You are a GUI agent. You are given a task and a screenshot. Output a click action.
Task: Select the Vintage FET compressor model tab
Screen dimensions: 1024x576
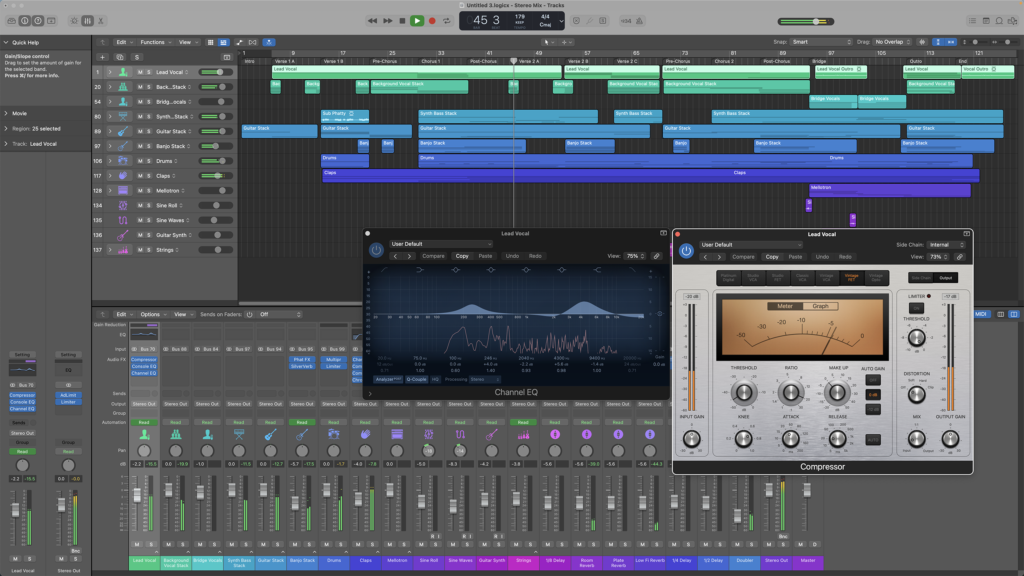tap(851, 278)
